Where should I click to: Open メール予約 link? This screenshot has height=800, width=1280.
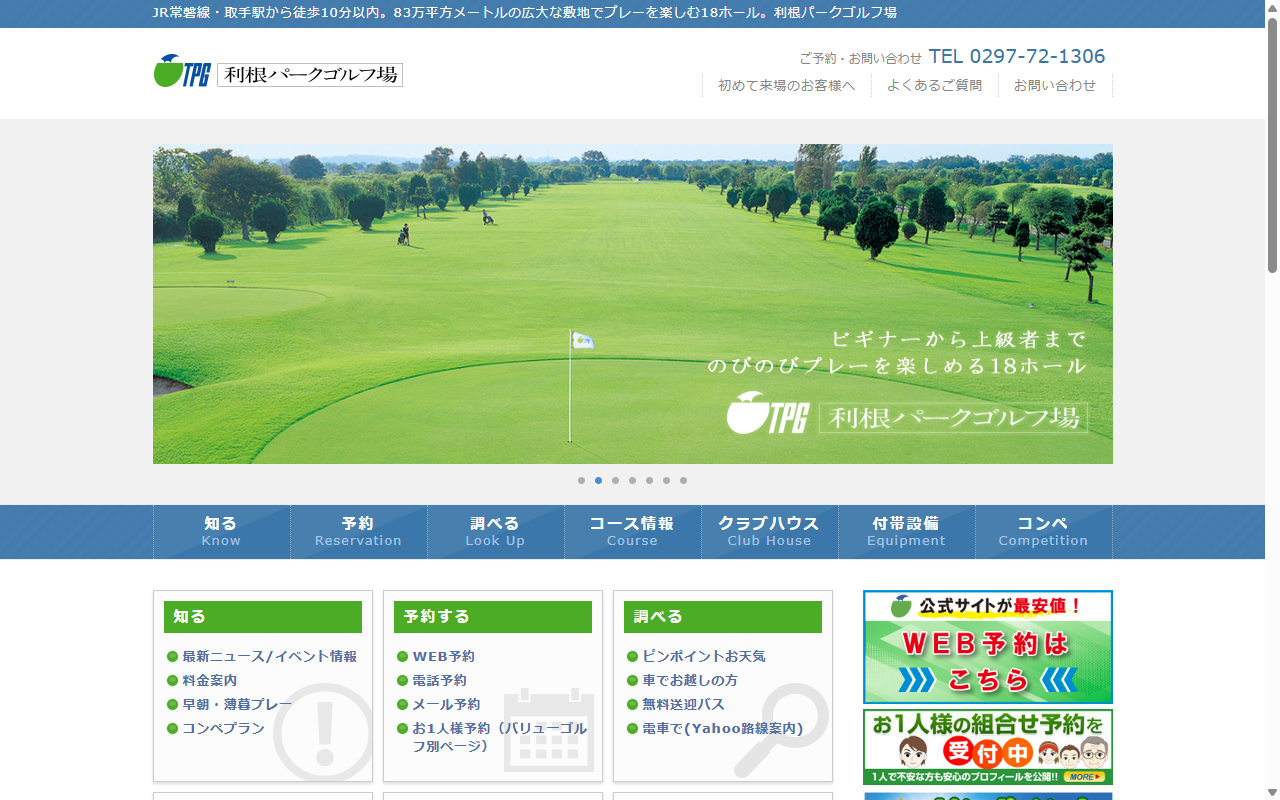pyautogui.click(x=446, y=705)
